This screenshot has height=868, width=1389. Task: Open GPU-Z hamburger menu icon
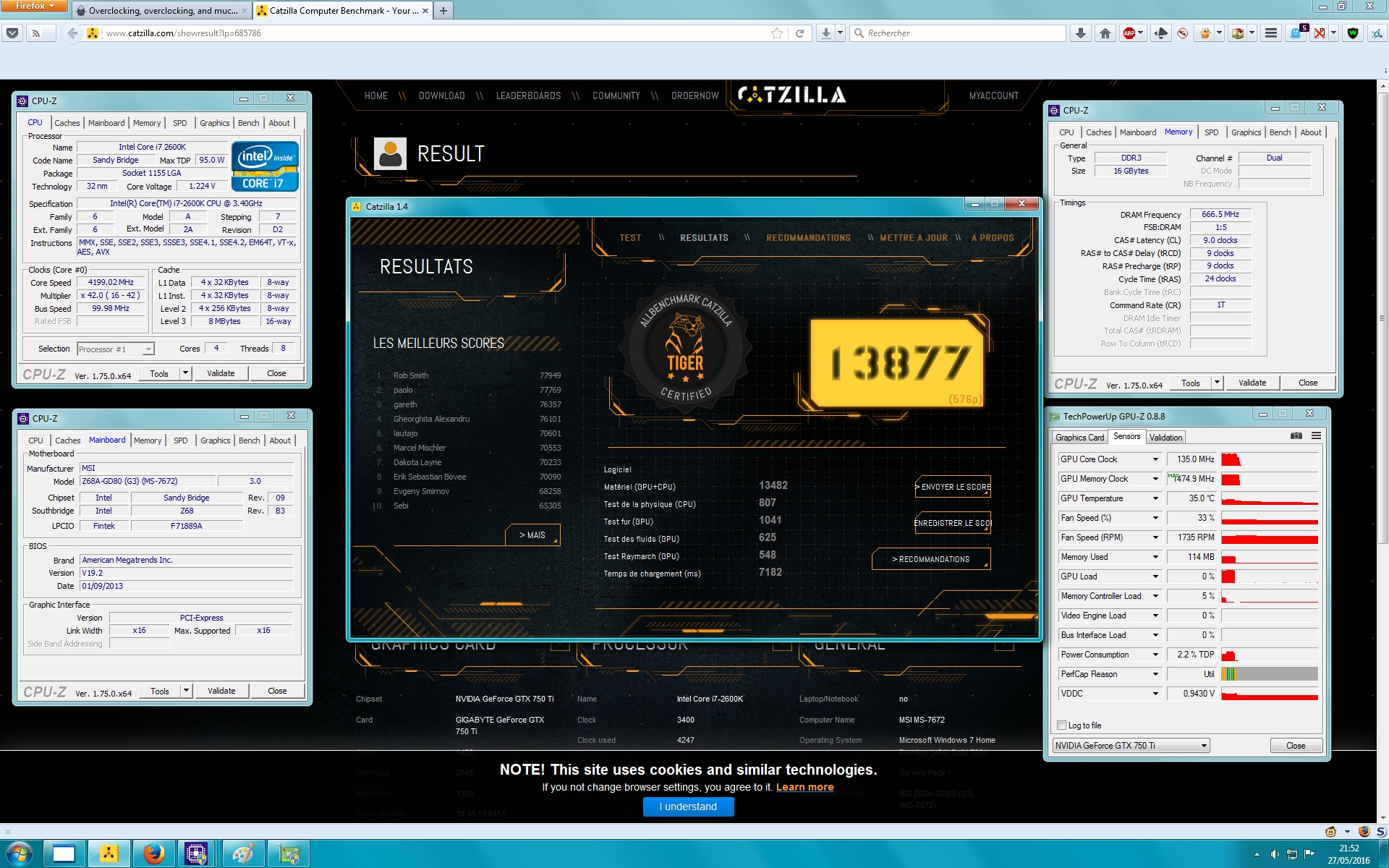pos(1316,436)
